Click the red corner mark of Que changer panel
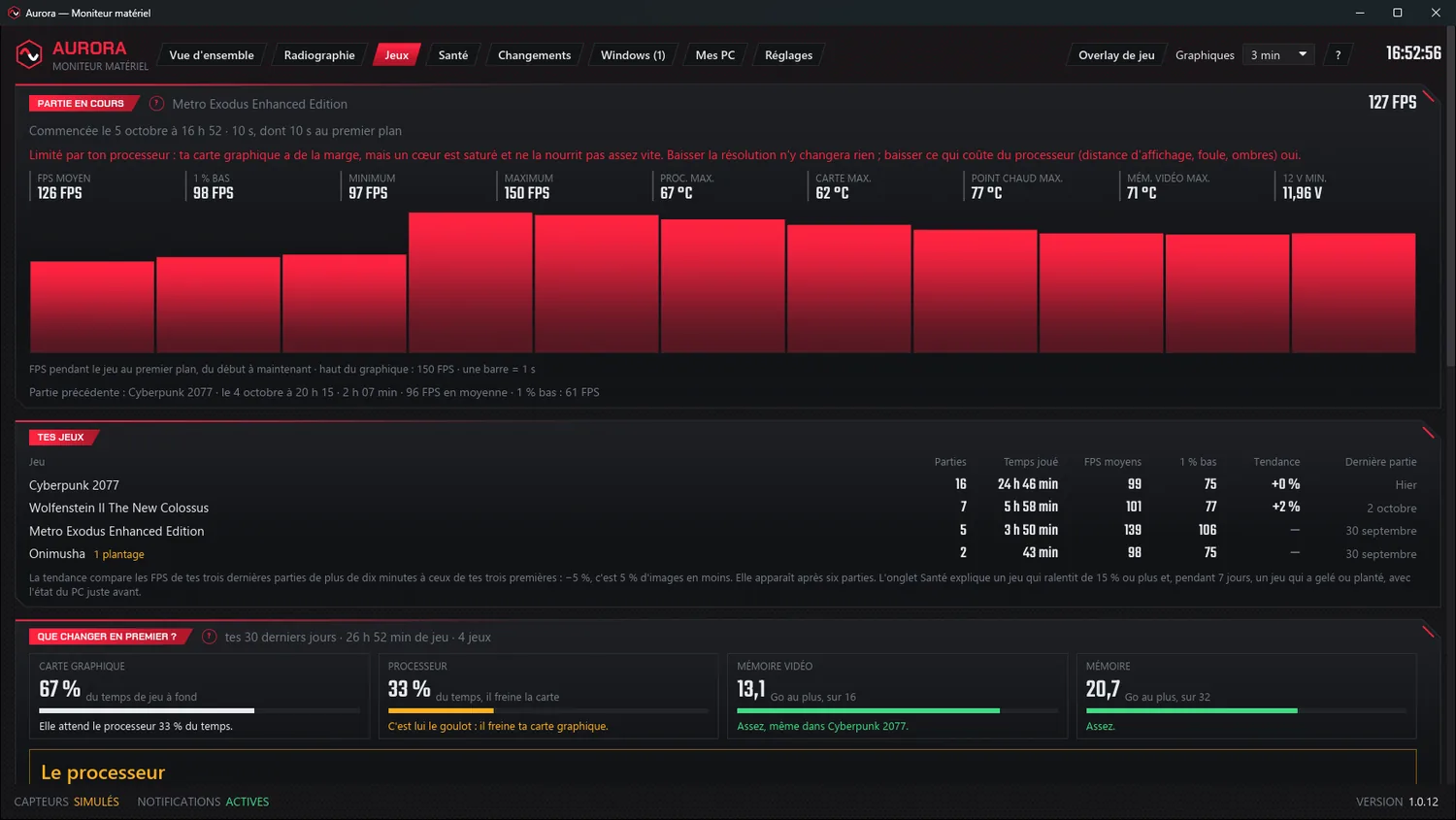This screenshot has width=1456, height=820. [x=1428, y=632]
